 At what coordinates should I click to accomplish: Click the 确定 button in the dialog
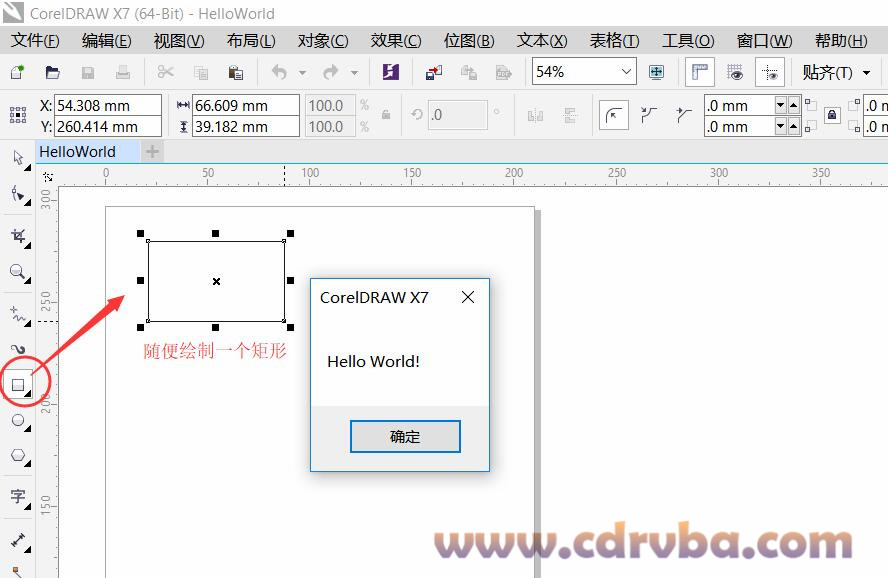tap(405, 436)
